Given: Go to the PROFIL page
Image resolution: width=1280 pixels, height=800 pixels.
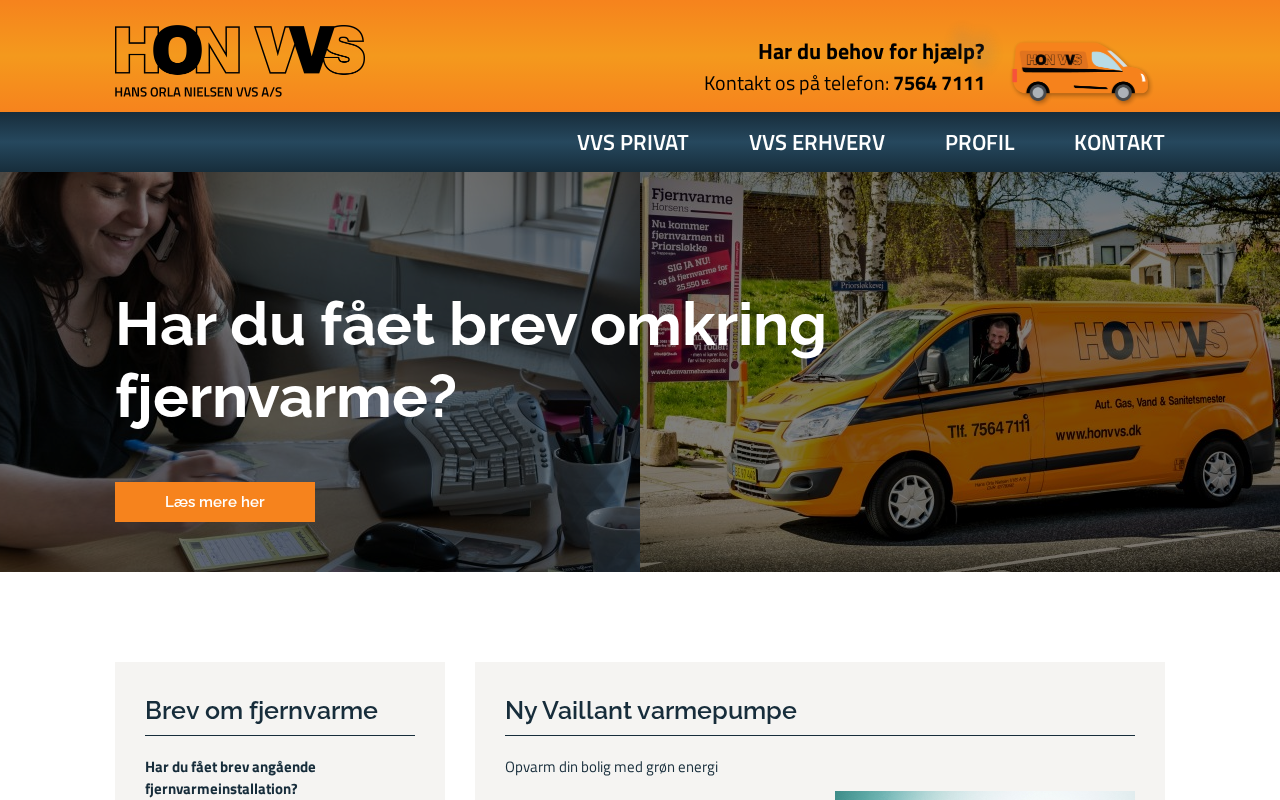Looking at the screenshot, I should pos(979,142).
